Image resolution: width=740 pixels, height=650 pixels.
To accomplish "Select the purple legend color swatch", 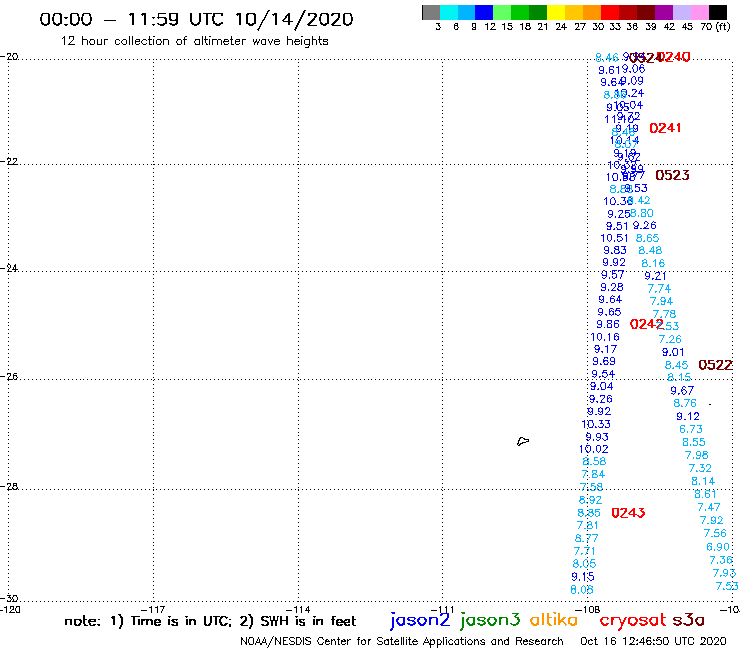I will (x=664, y=12).
